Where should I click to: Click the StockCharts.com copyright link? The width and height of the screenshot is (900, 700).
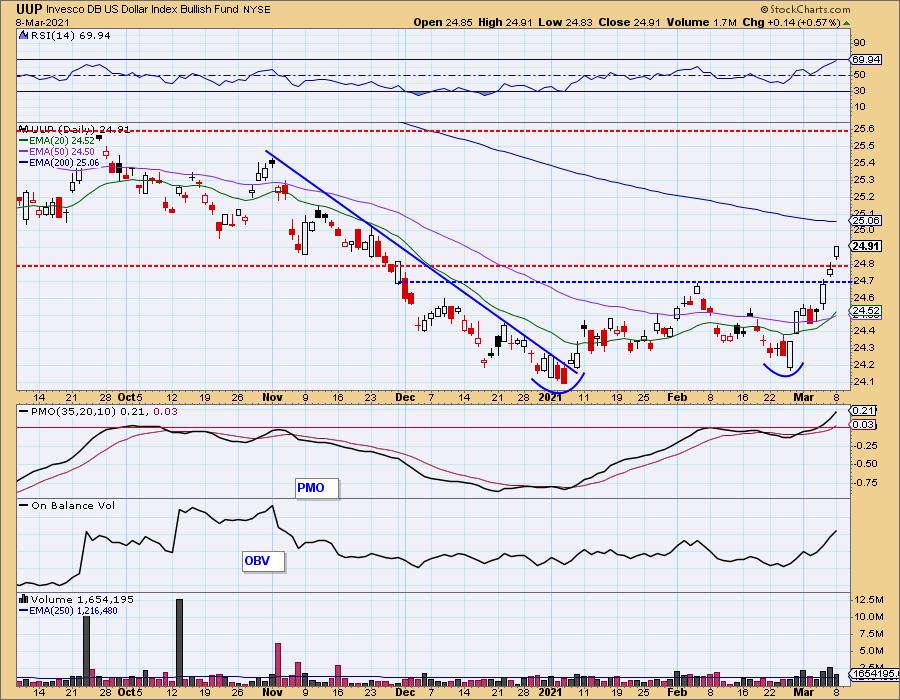point(805,9)
